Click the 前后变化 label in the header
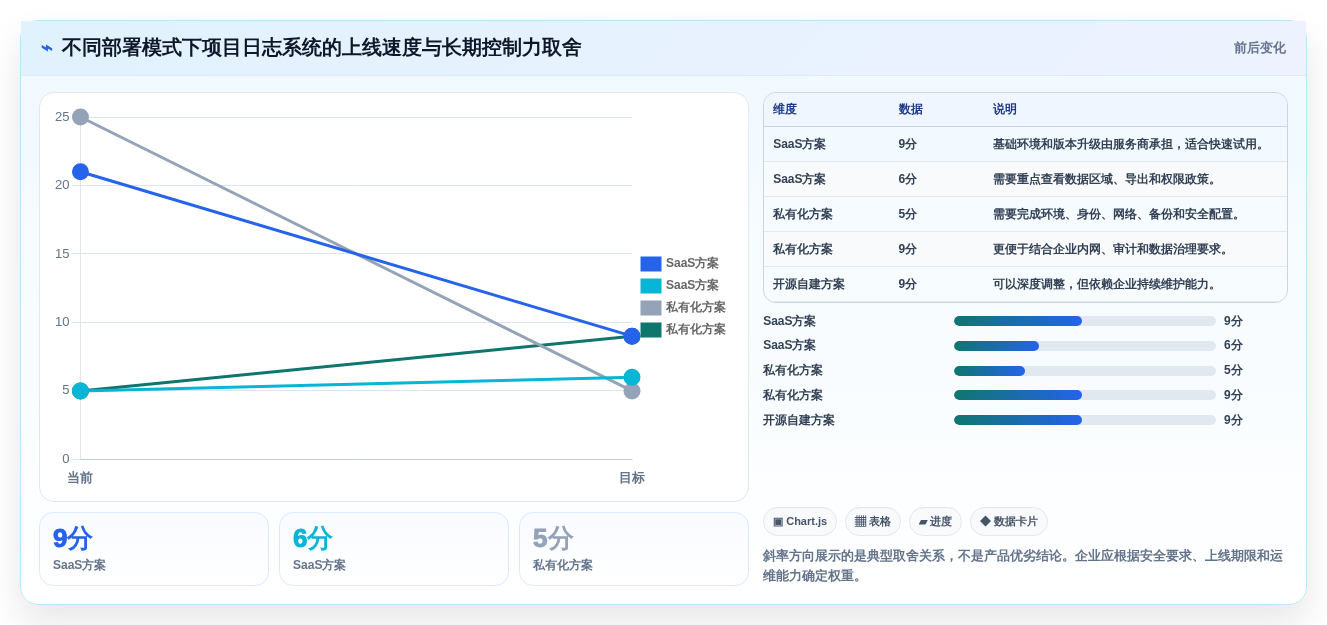The height and width of the screenshot is (625, 1327). coord(1259,48)
